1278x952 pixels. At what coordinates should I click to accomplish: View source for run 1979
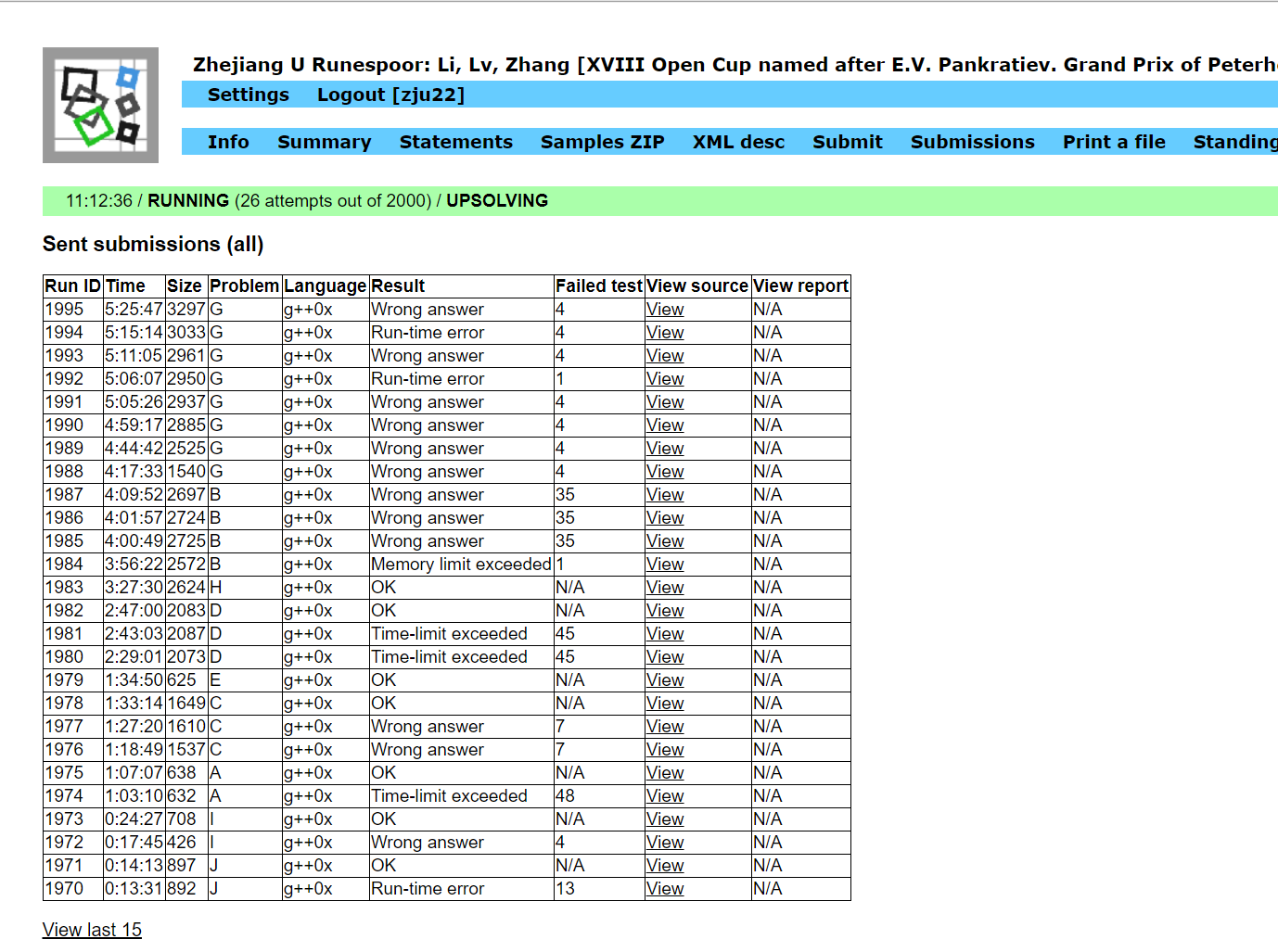click(665, 680)
